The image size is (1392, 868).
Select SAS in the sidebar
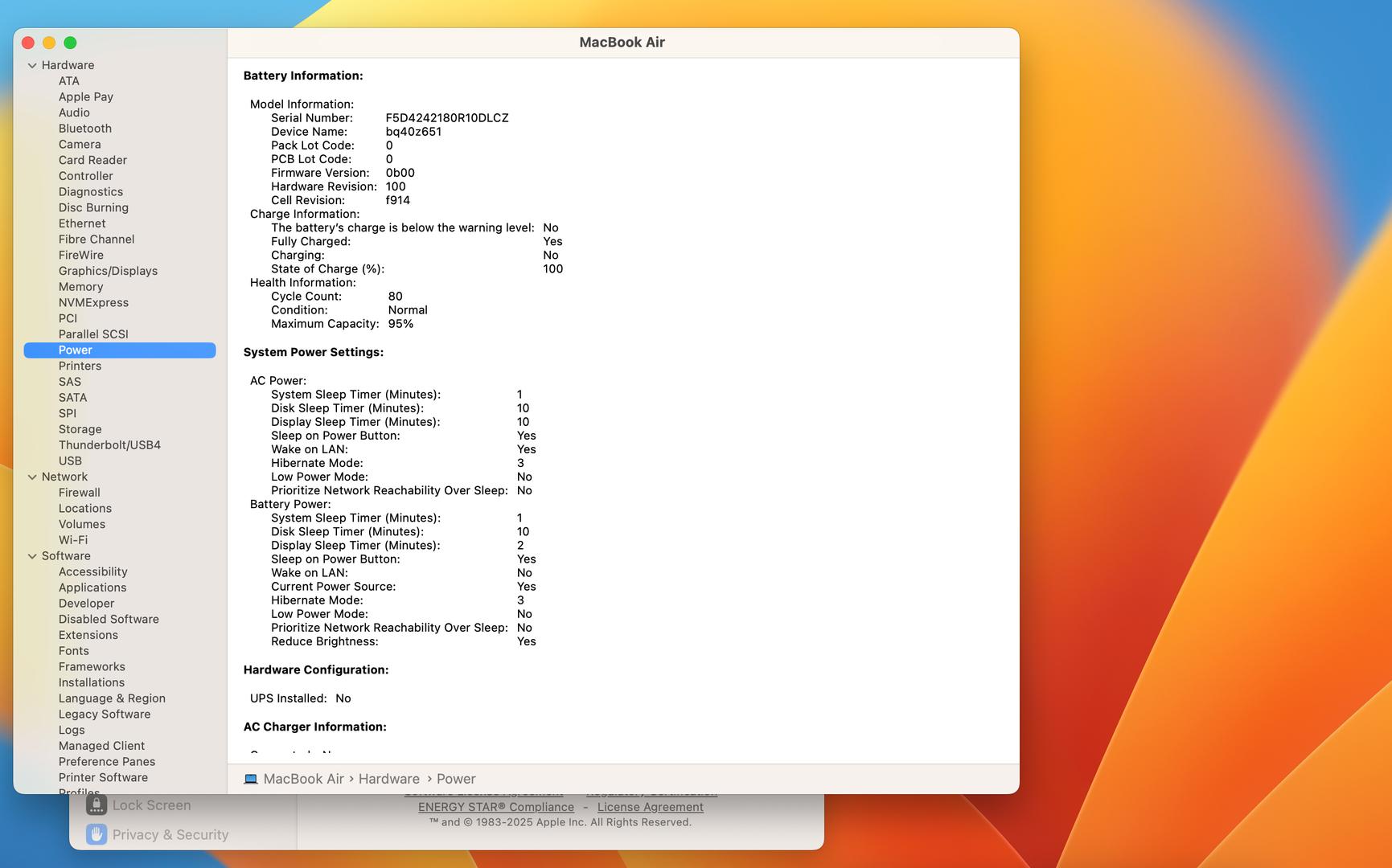coord(70,382)
